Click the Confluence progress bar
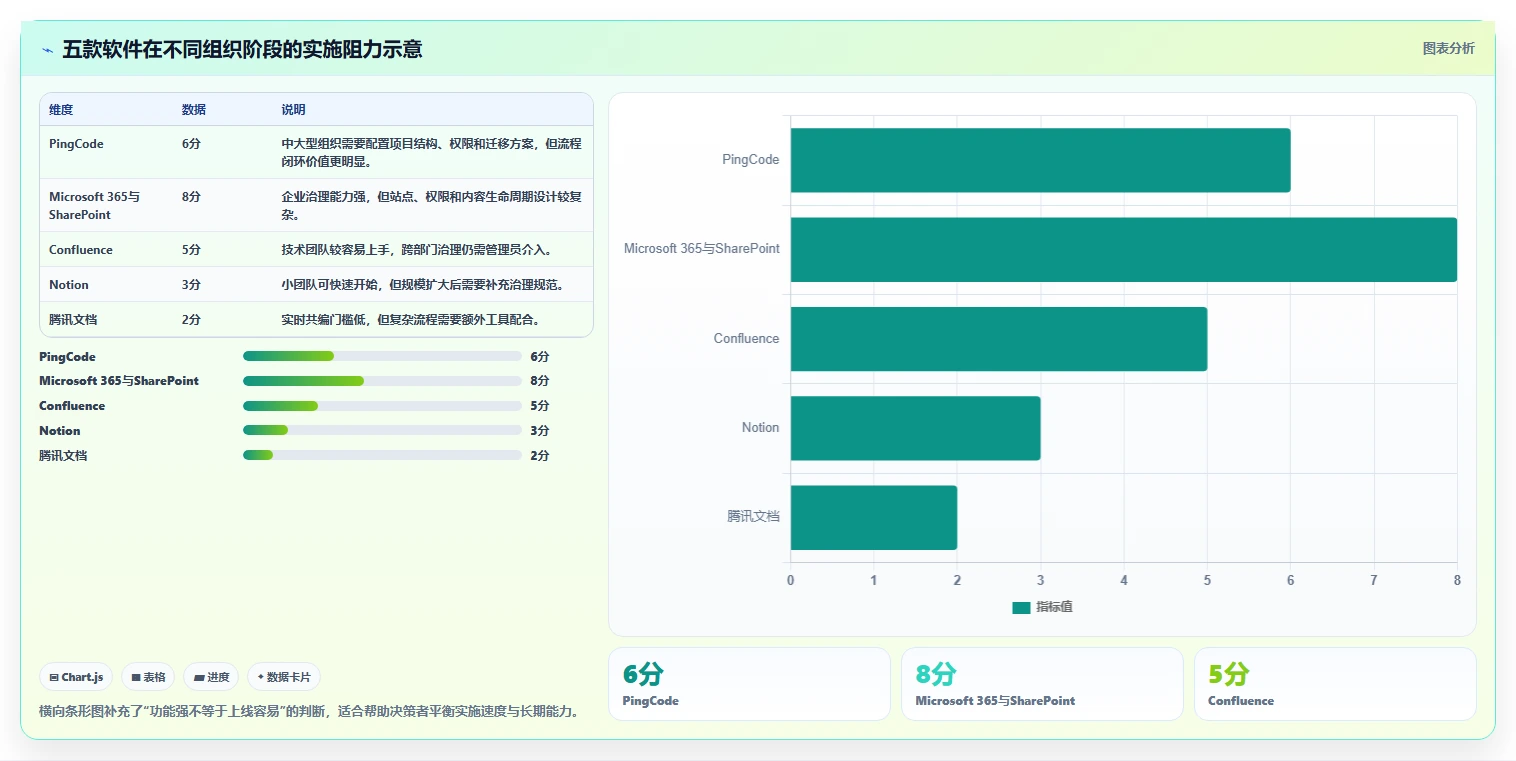1516x761 pixels. [382, 406]
